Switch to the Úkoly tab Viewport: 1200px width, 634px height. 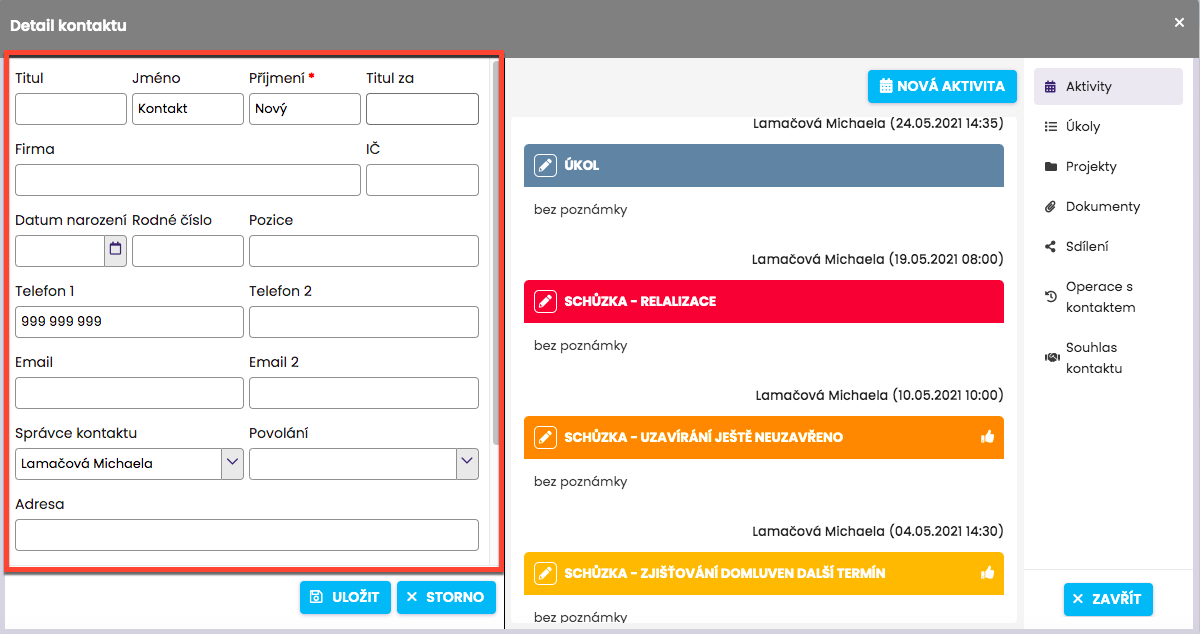click(x=1082, y=127)
